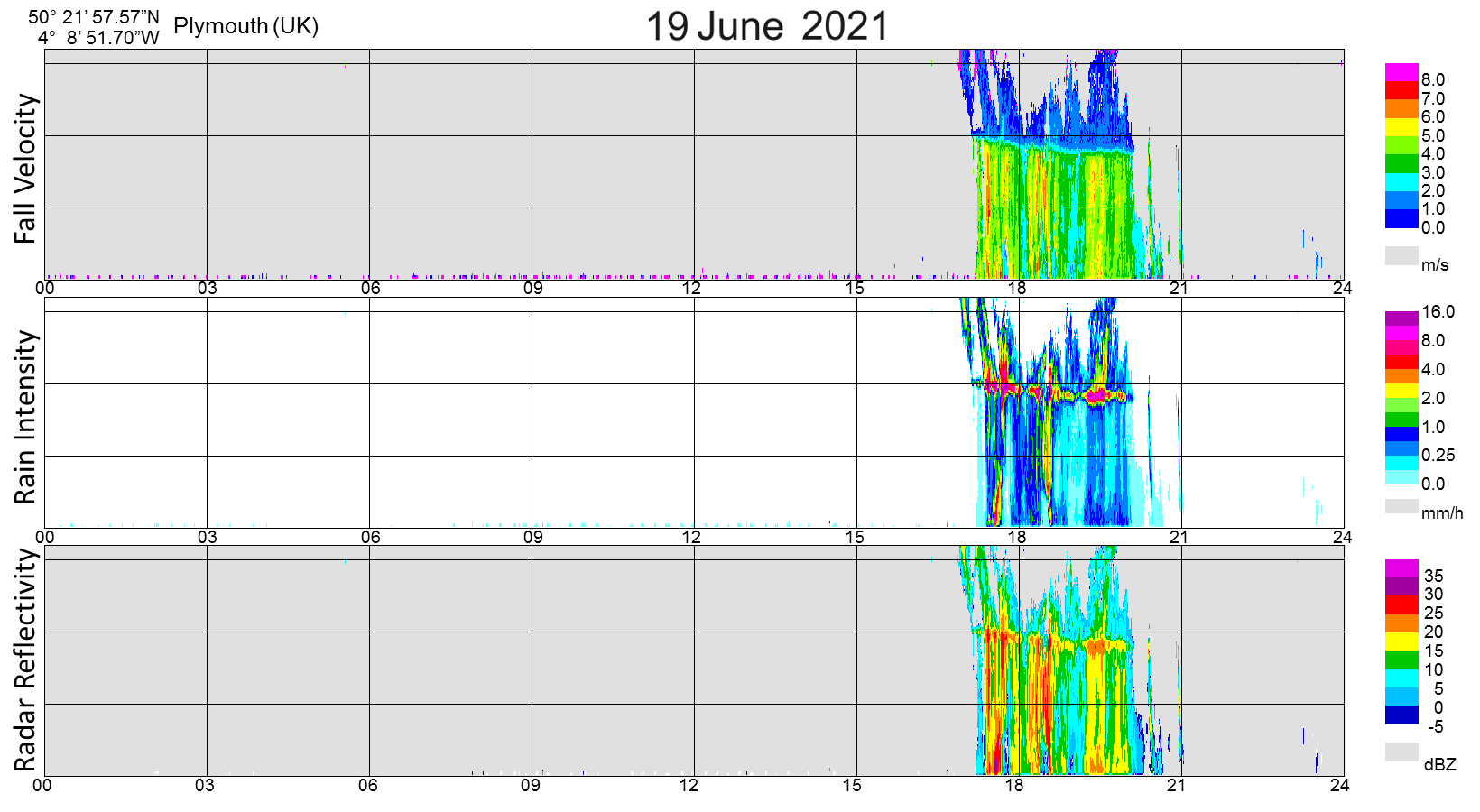Image resolution: width=1480 pixels, height=812 pixels.
Task: Click the "m/s" unit label
Action: click(1435, 265)
